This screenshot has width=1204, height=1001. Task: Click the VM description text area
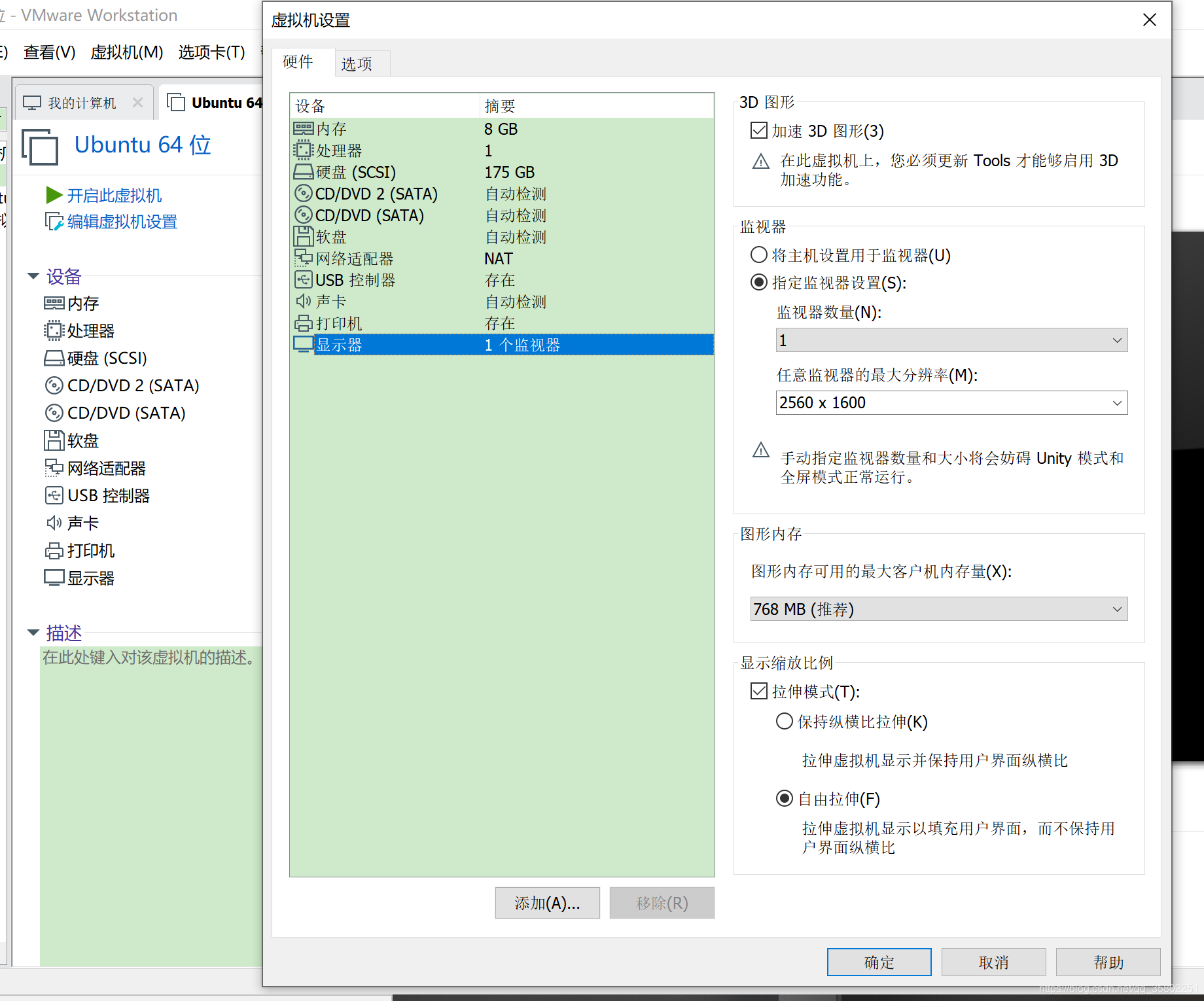151,805
